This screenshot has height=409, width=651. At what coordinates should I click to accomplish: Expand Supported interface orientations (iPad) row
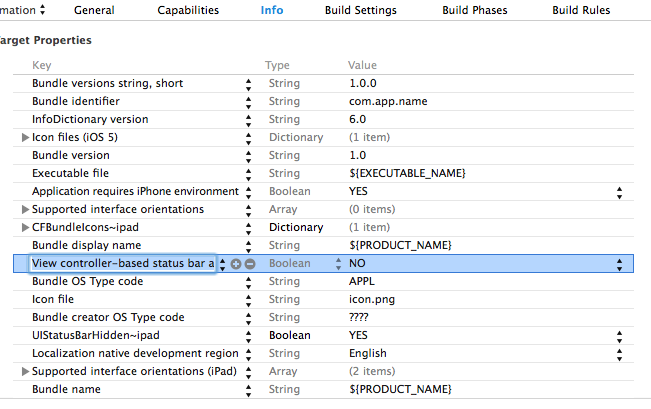[x=26, y=372]
